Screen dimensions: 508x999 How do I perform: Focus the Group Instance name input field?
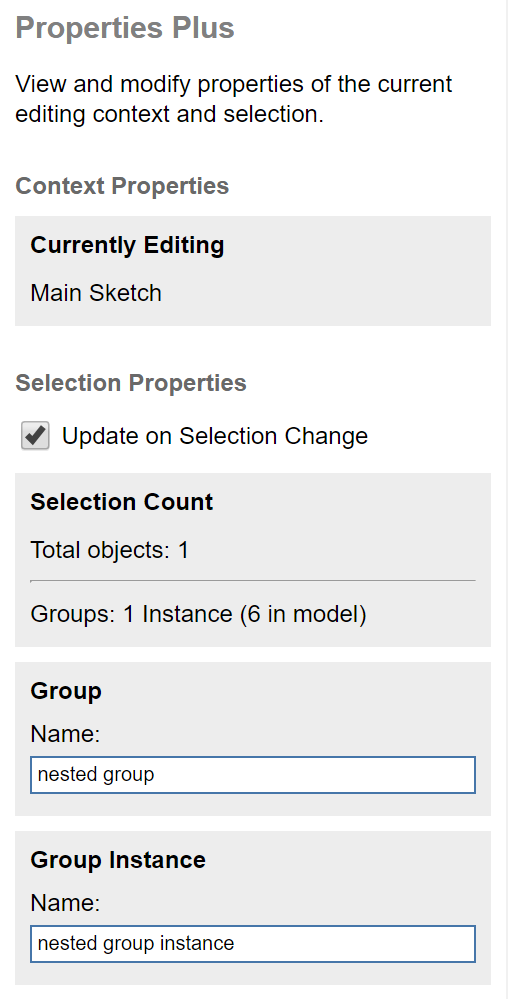click(x=253, y=944)
